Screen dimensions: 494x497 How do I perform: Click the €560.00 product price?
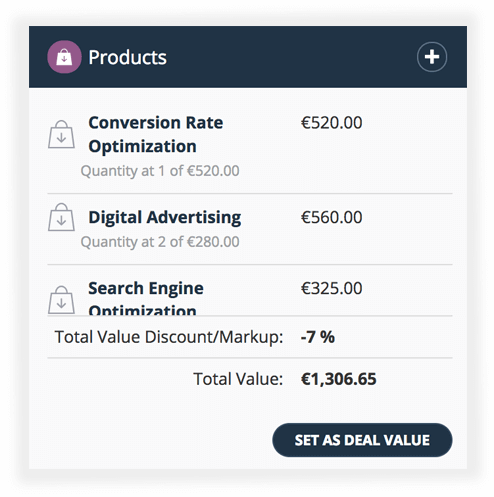click(331, 217)
